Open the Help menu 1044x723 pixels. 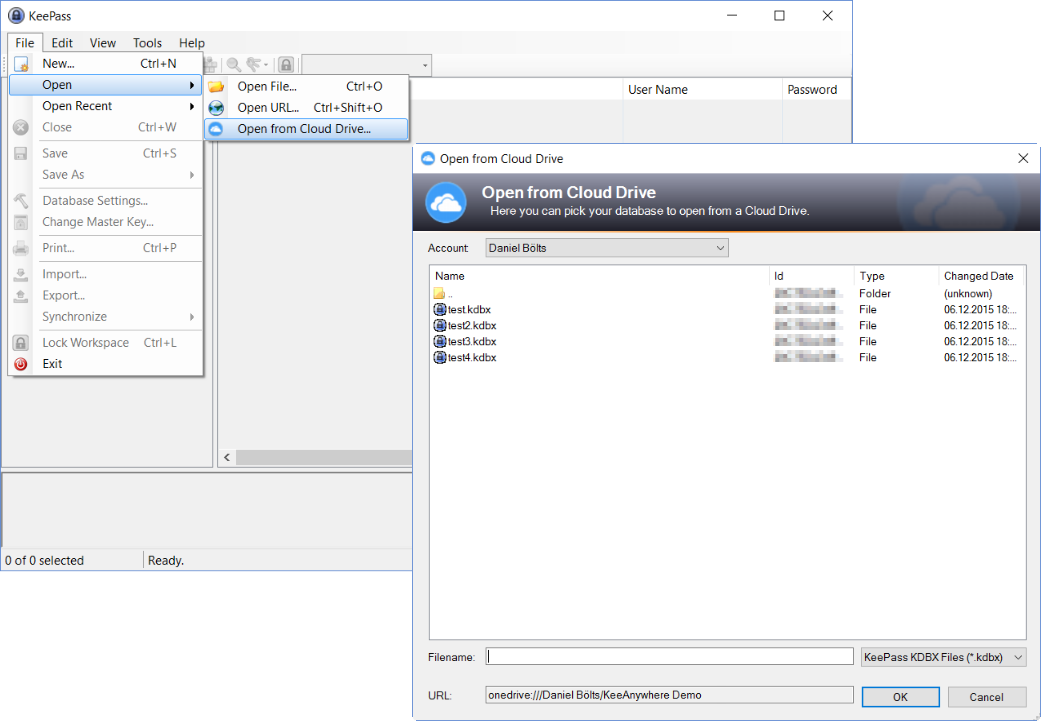coord(192,43)
